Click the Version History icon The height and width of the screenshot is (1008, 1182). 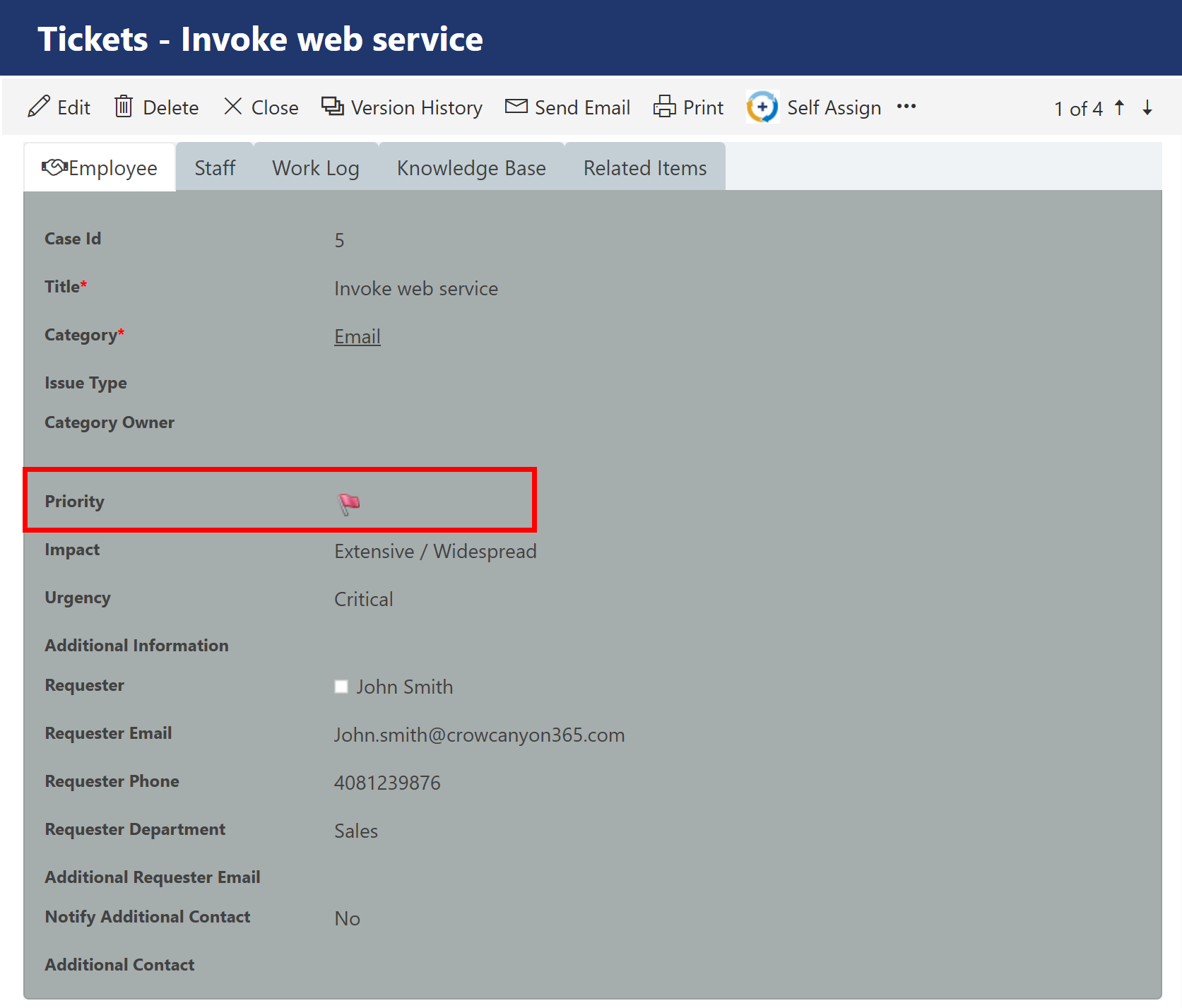(332, 107)
